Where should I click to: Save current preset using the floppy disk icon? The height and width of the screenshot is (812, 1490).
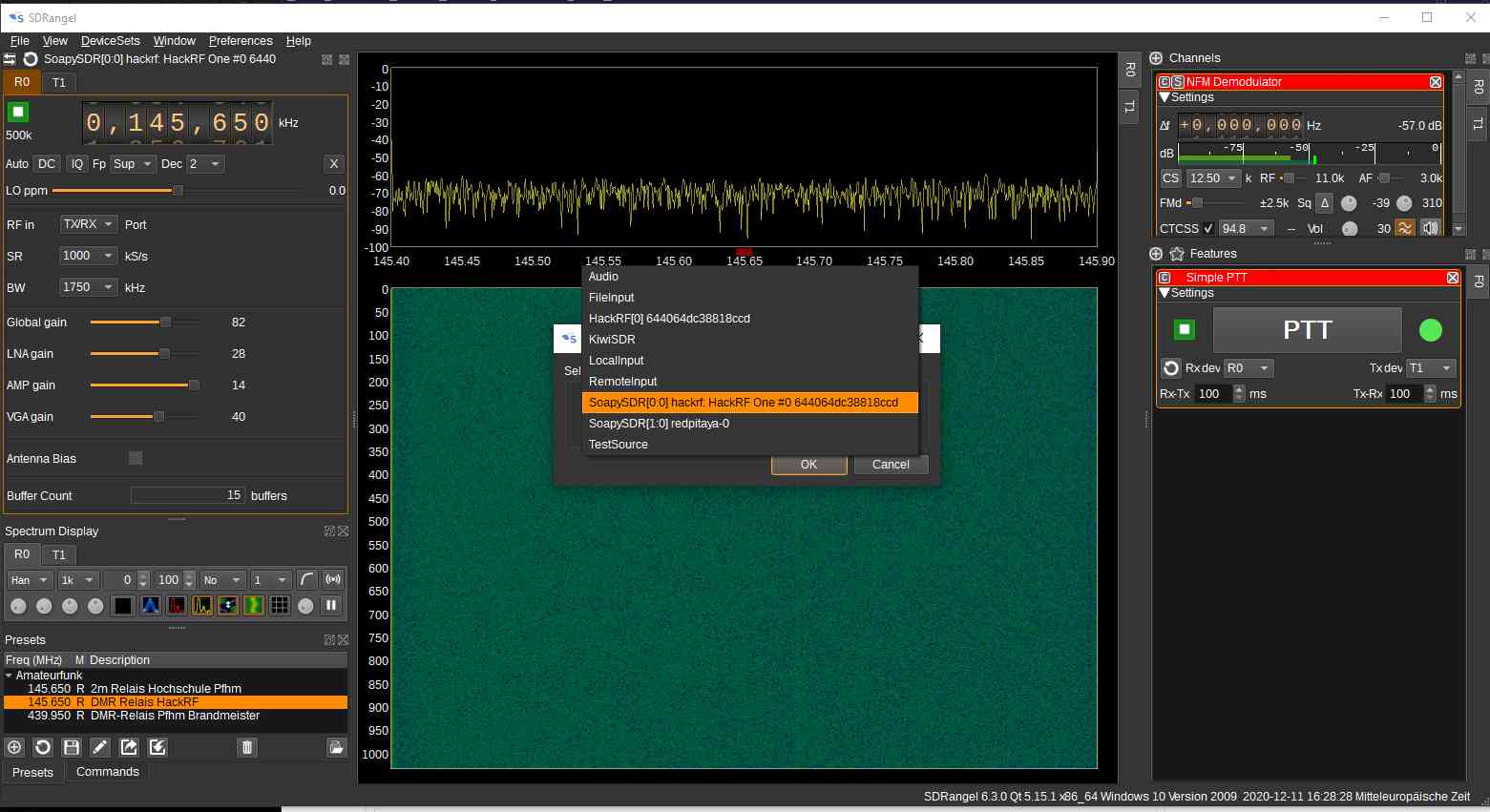coord(71,747)
